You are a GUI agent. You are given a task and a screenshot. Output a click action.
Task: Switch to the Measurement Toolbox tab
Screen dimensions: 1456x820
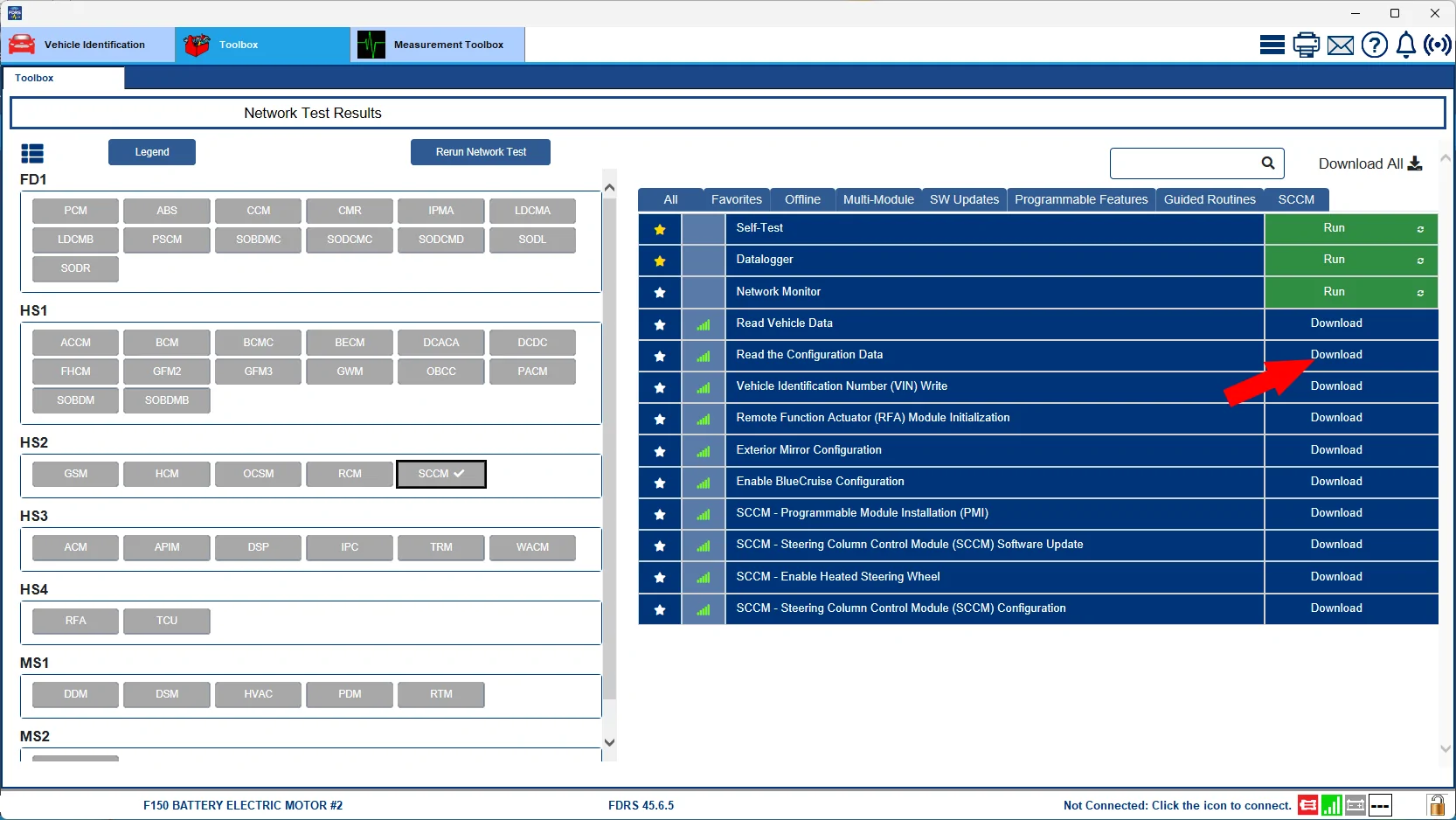pyautogui.click(x=438, y=45)
